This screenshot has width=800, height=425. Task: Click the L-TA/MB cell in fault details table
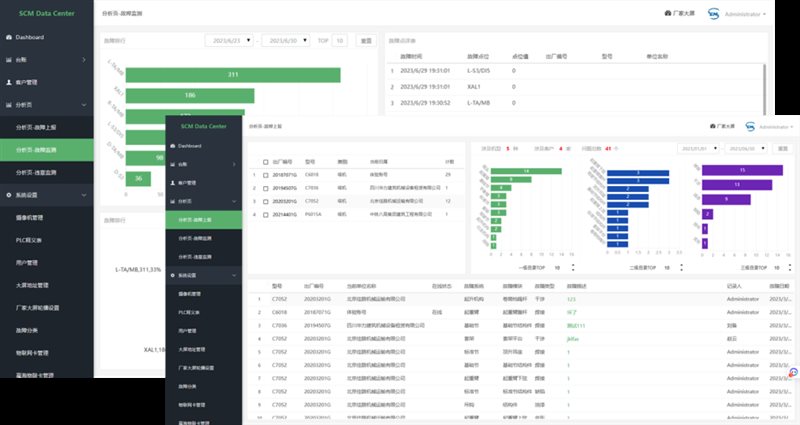(478, 103)
